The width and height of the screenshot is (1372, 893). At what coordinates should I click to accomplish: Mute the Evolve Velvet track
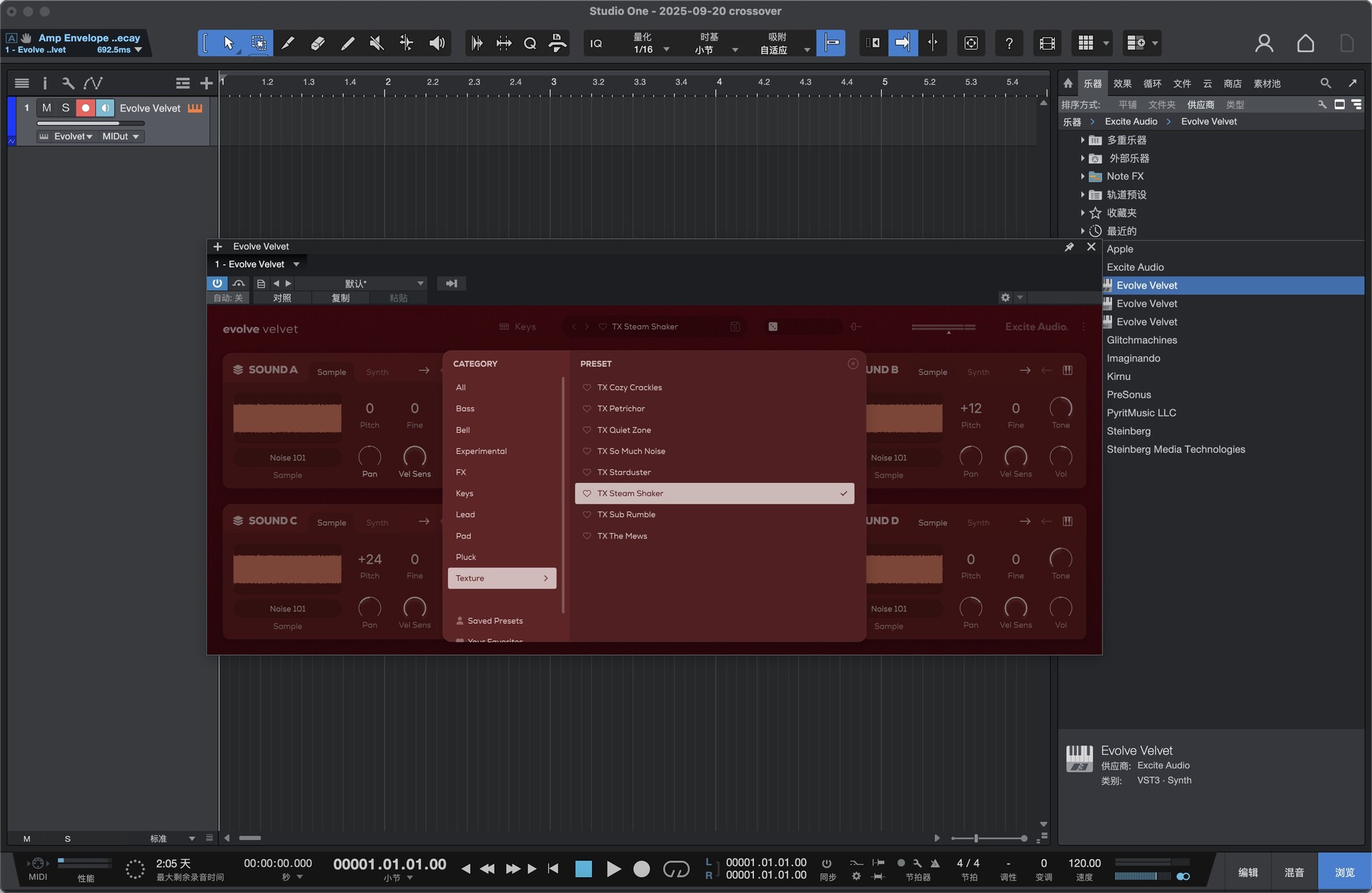46,108
